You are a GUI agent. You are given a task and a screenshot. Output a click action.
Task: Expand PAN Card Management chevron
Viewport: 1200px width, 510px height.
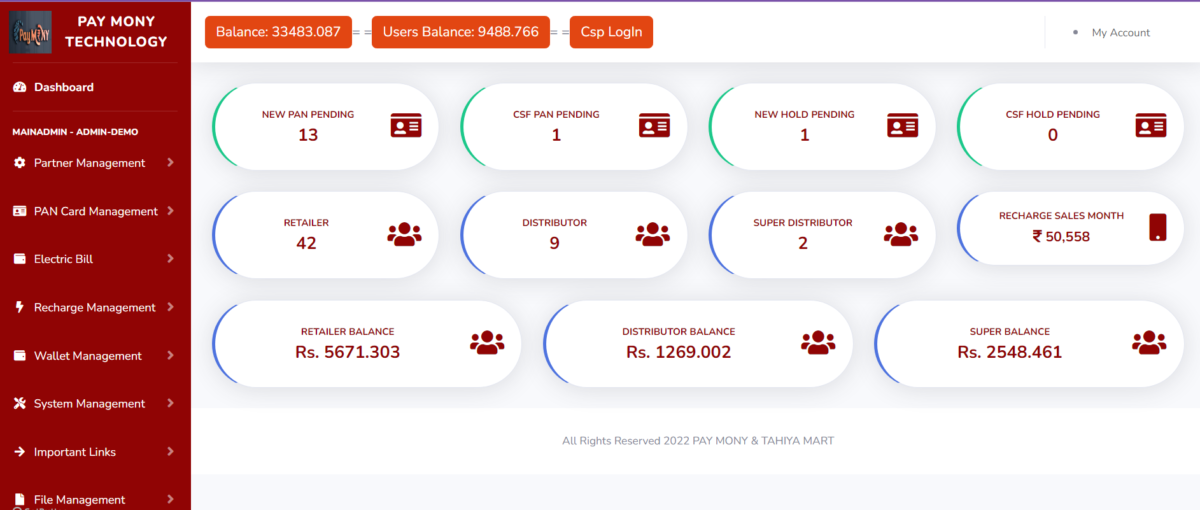[x=170, y=210]
